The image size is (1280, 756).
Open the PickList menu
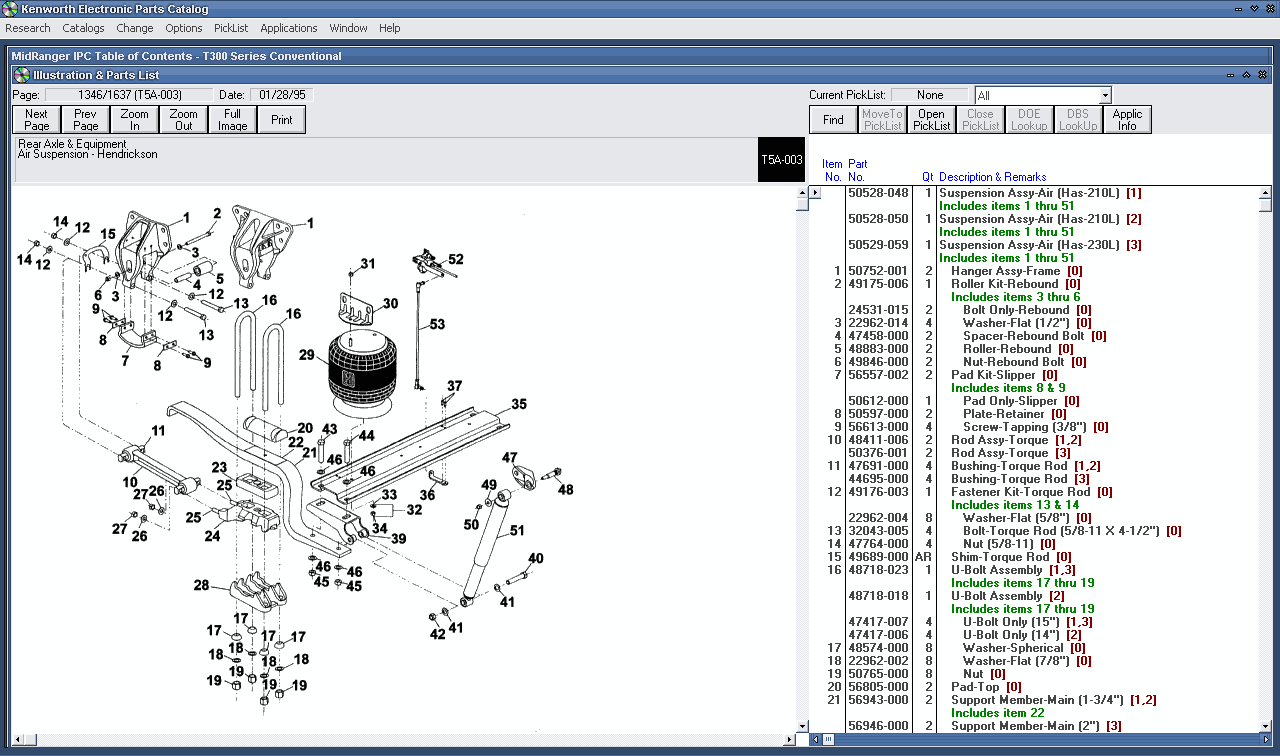coord(231,28)
